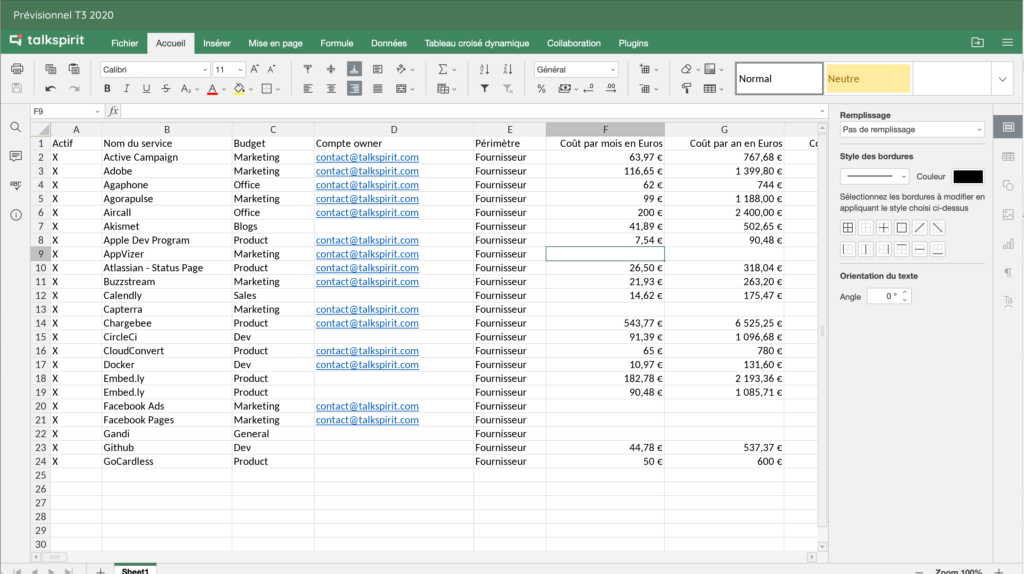
Task: Click the contact@talkspirit.com link for Adobe
Action: (x=367, y=171)
